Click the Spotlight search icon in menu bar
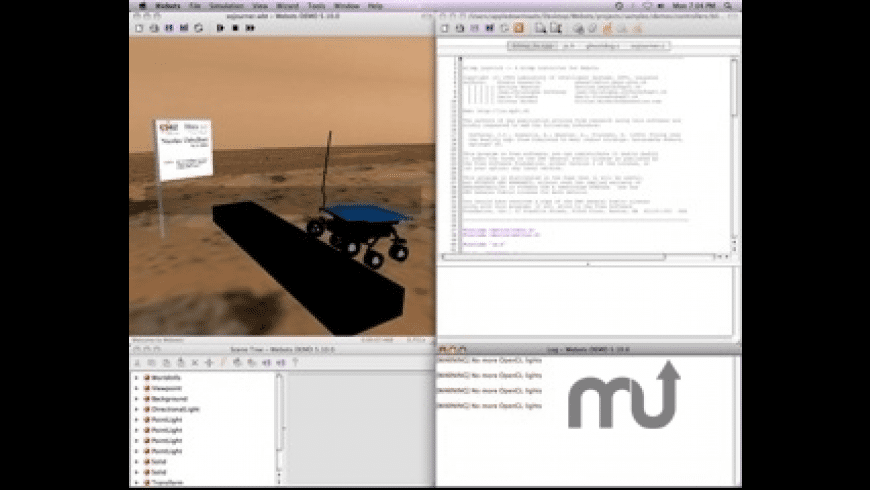Viewport: 870px width, 490px height. pyautogui.click(x=728, y=6)
